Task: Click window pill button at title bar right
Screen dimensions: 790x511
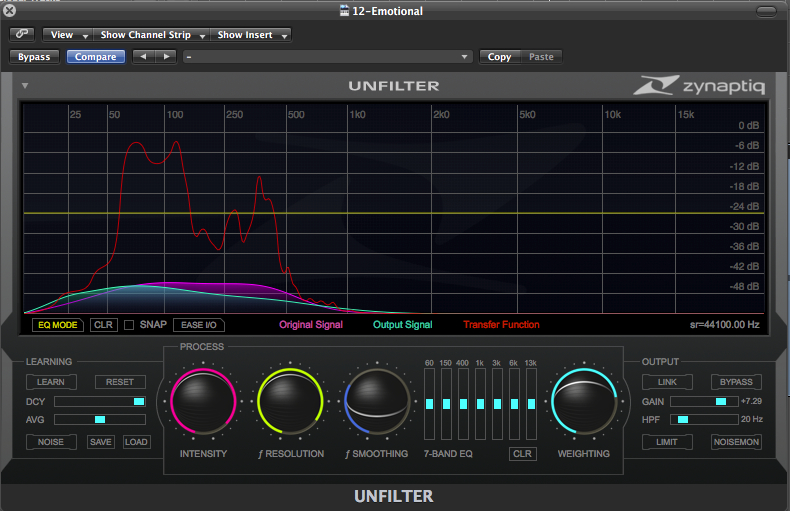Action: coord(766,11)
